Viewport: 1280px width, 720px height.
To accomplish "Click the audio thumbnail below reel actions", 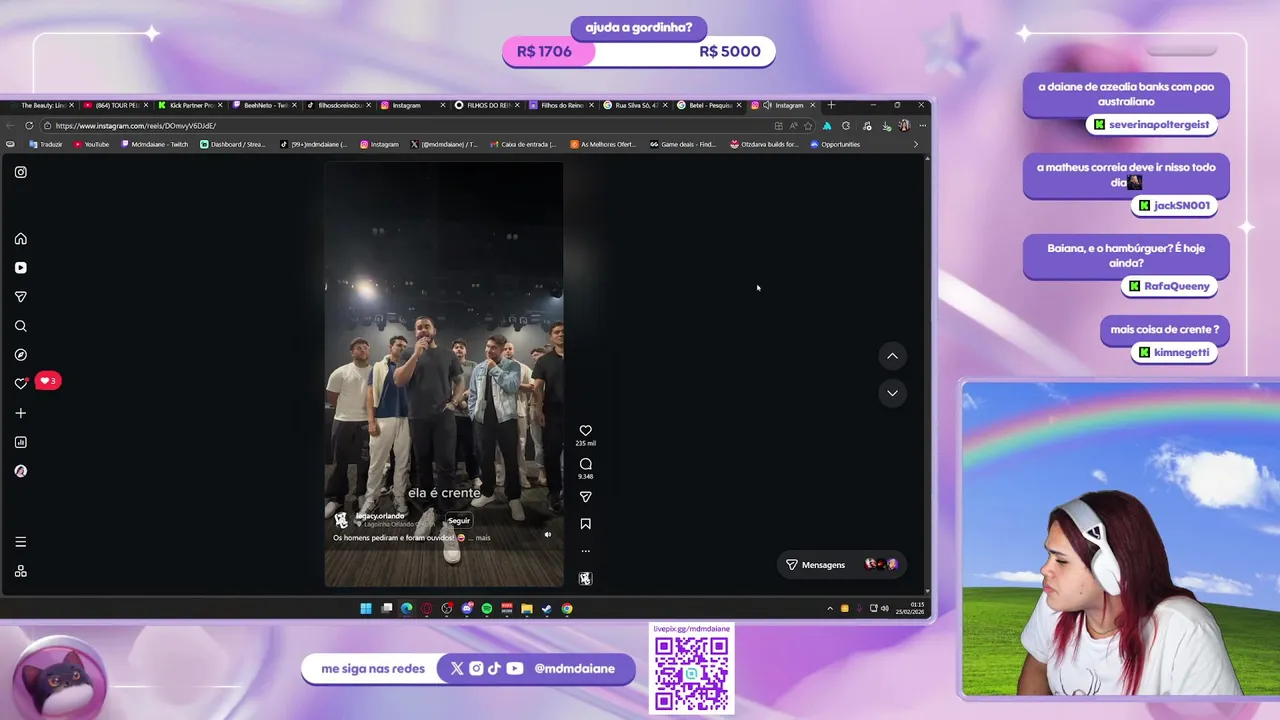I will pyautogui.click(x=585, y=578).
